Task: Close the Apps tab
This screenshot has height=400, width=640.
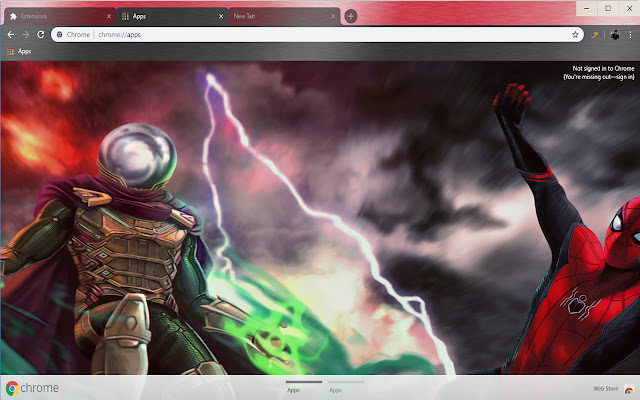Action: point(221,16)
